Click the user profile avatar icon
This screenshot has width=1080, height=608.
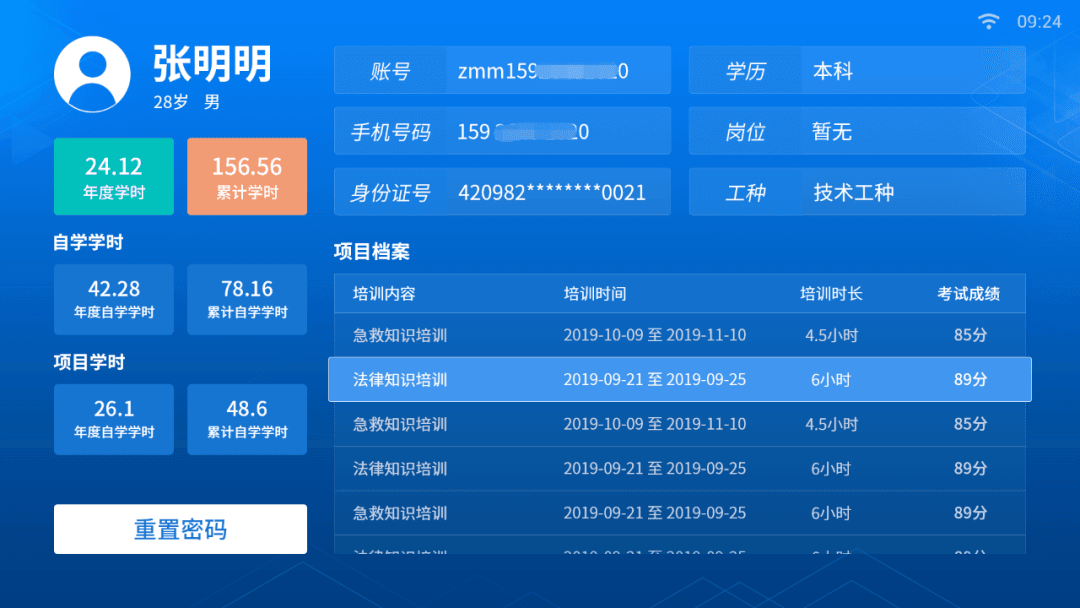click(x=92, y=74)
